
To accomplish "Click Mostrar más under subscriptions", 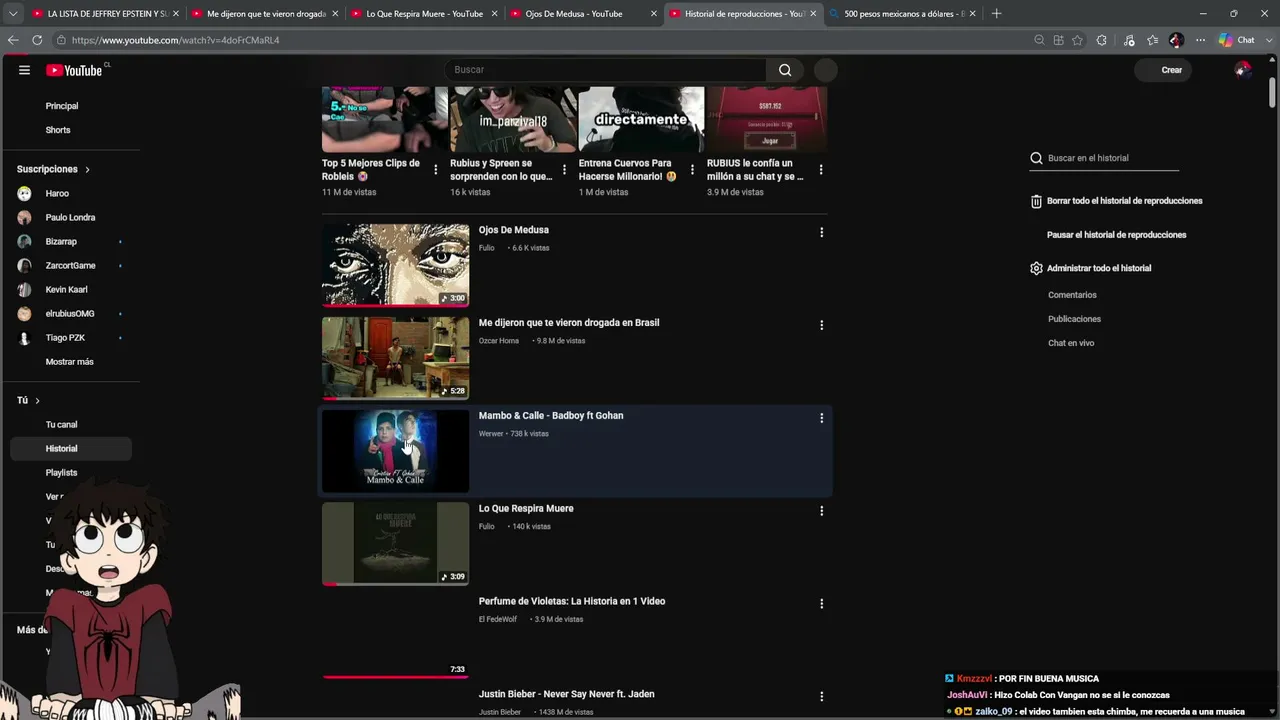I will point(69,362).
